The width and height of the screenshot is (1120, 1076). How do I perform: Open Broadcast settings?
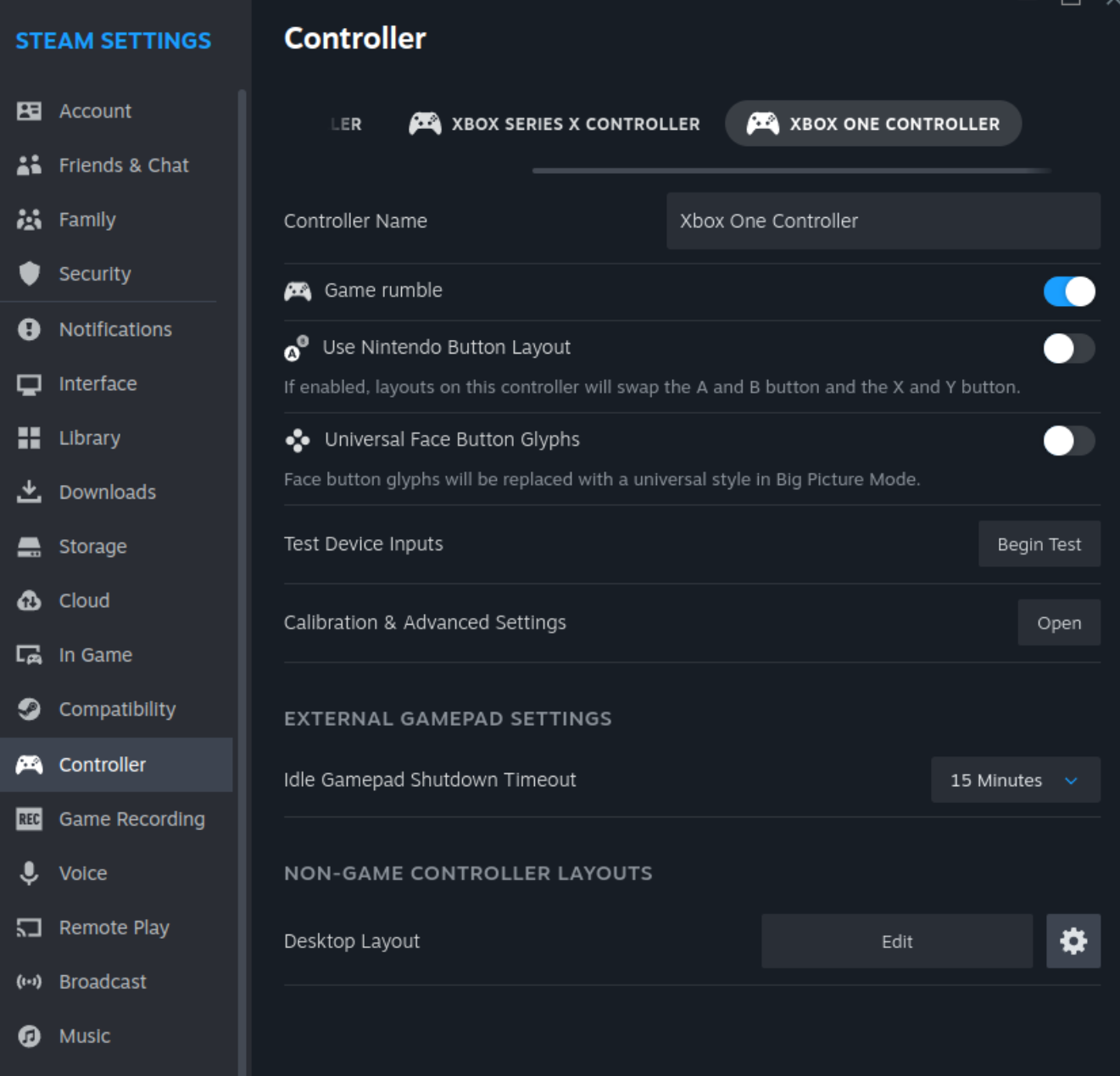pyautogui.click(x=116, y=982)
